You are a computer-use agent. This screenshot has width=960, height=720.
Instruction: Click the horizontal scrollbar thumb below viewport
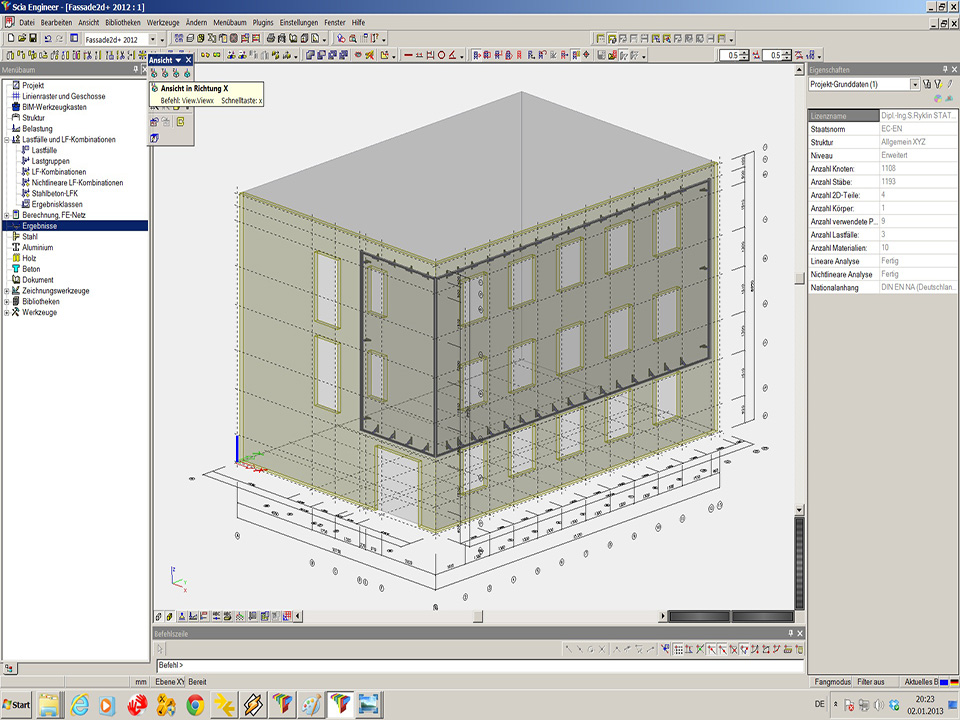[478, 616]
